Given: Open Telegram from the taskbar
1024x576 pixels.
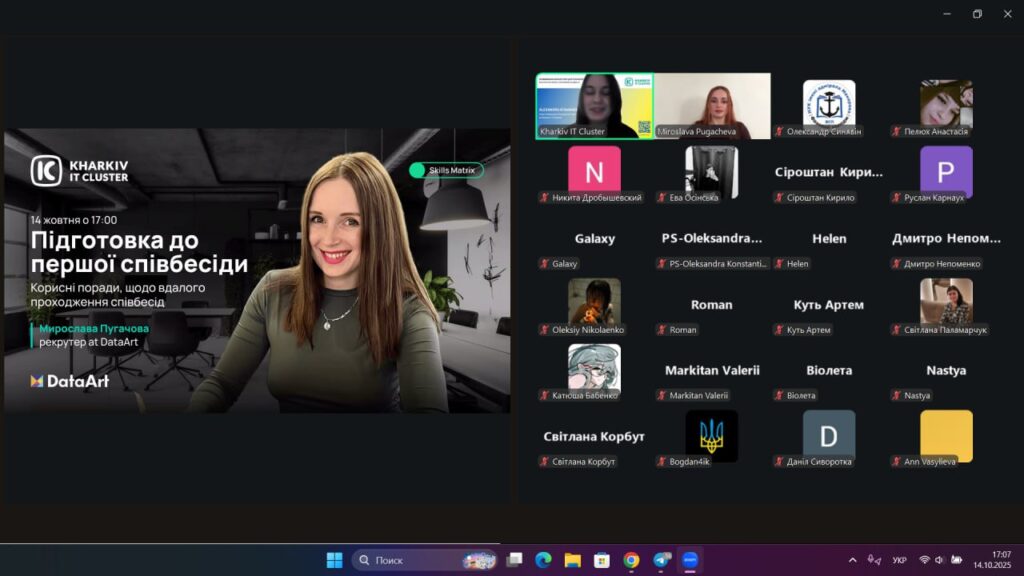Looking at the screenshot, I should pos(661,560).
